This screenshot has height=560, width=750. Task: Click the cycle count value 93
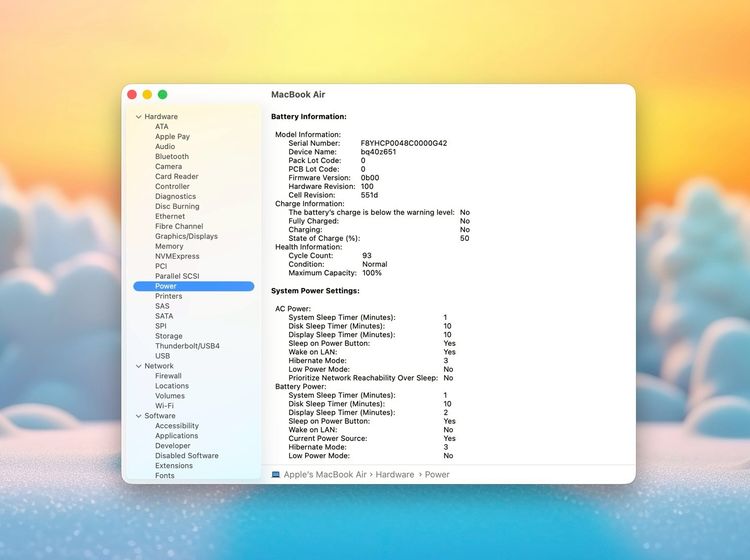(x=367, y=255)
